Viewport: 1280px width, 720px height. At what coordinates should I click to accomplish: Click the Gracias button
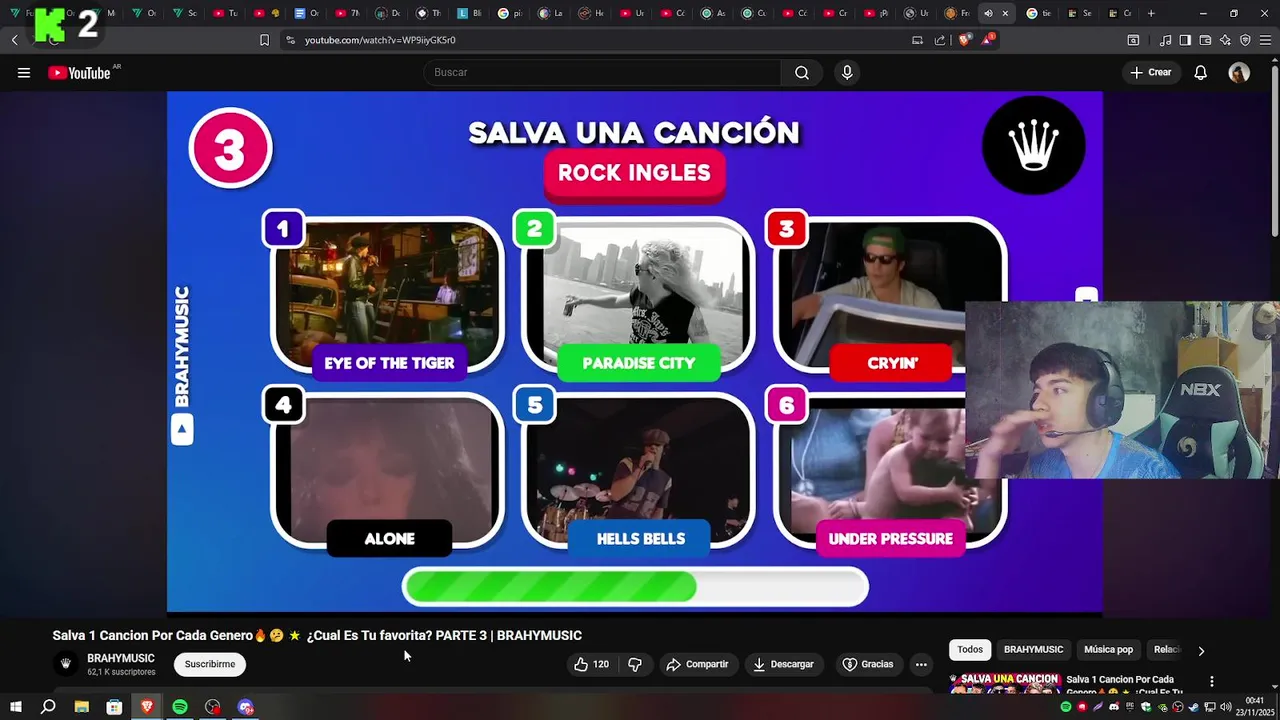(x=867, y=664)
